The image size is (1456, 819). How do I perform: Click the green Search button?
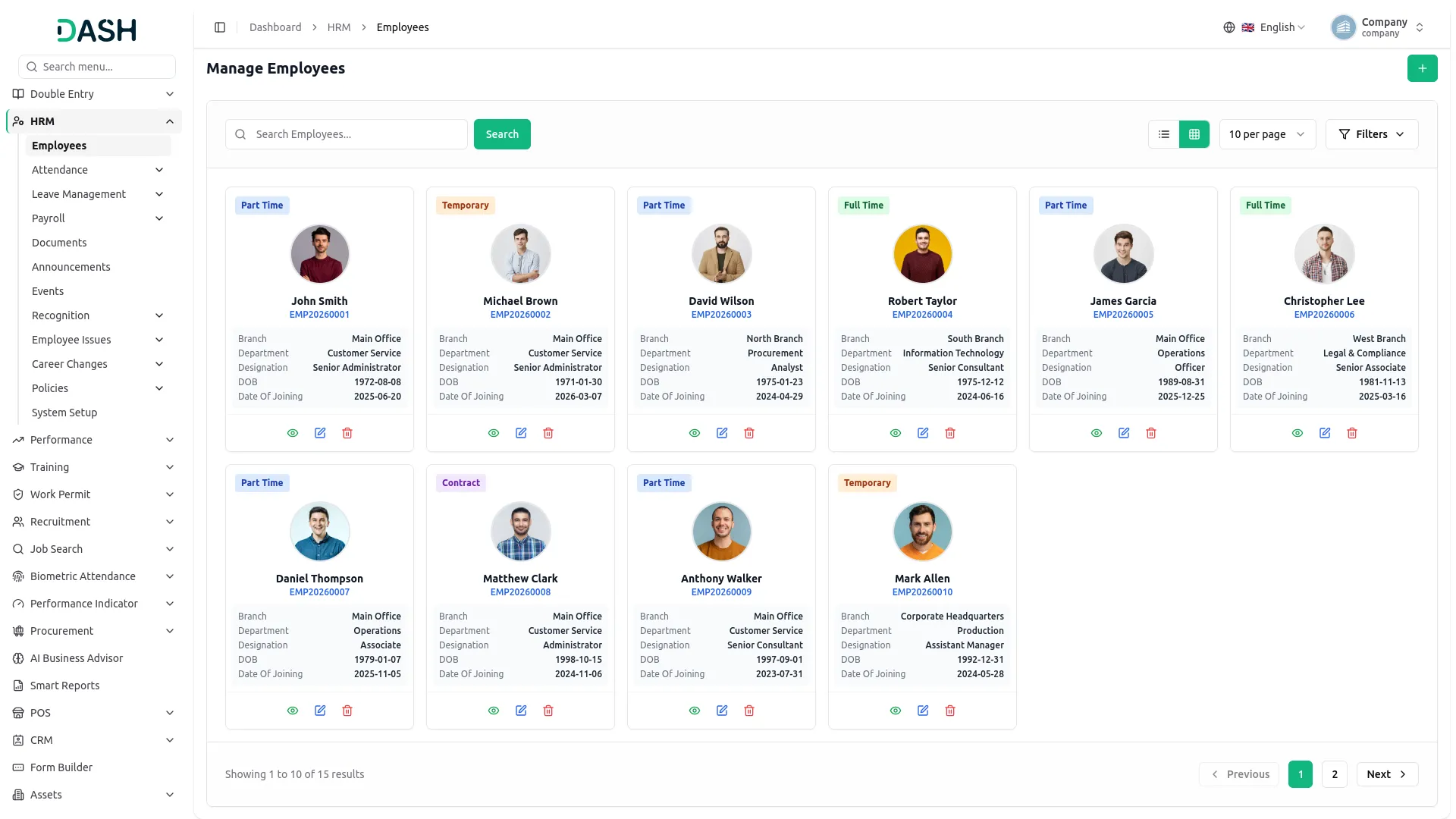502,134
